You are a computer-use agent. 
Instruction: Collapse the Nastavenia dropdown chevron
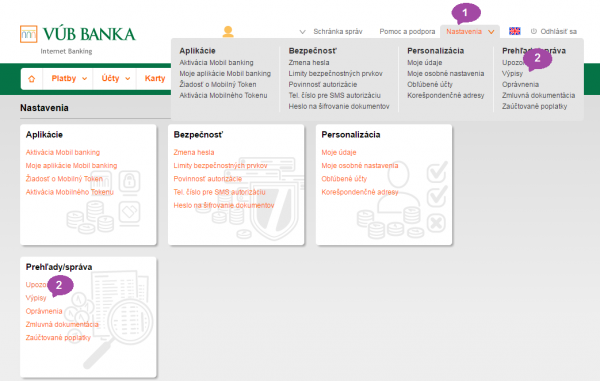tap(491, 32)
